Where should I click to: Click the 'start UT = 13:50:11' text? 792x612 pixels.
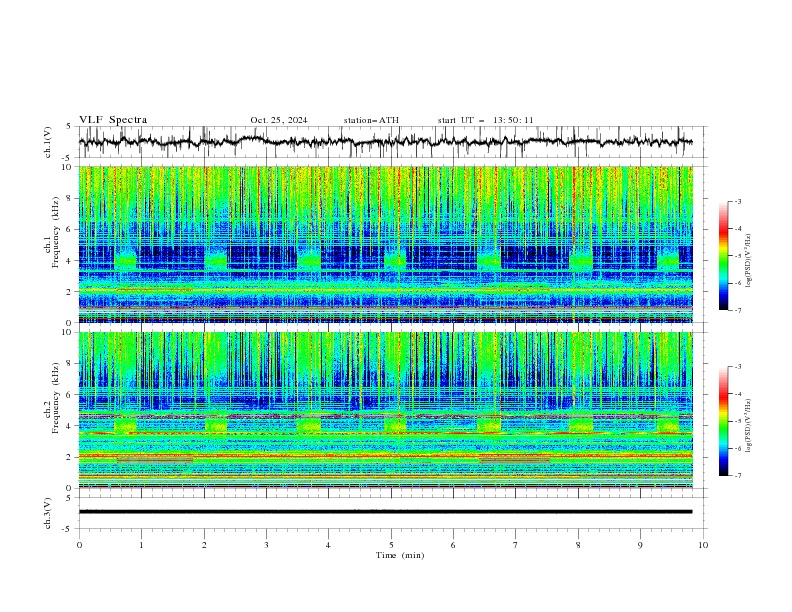(485, 120)
